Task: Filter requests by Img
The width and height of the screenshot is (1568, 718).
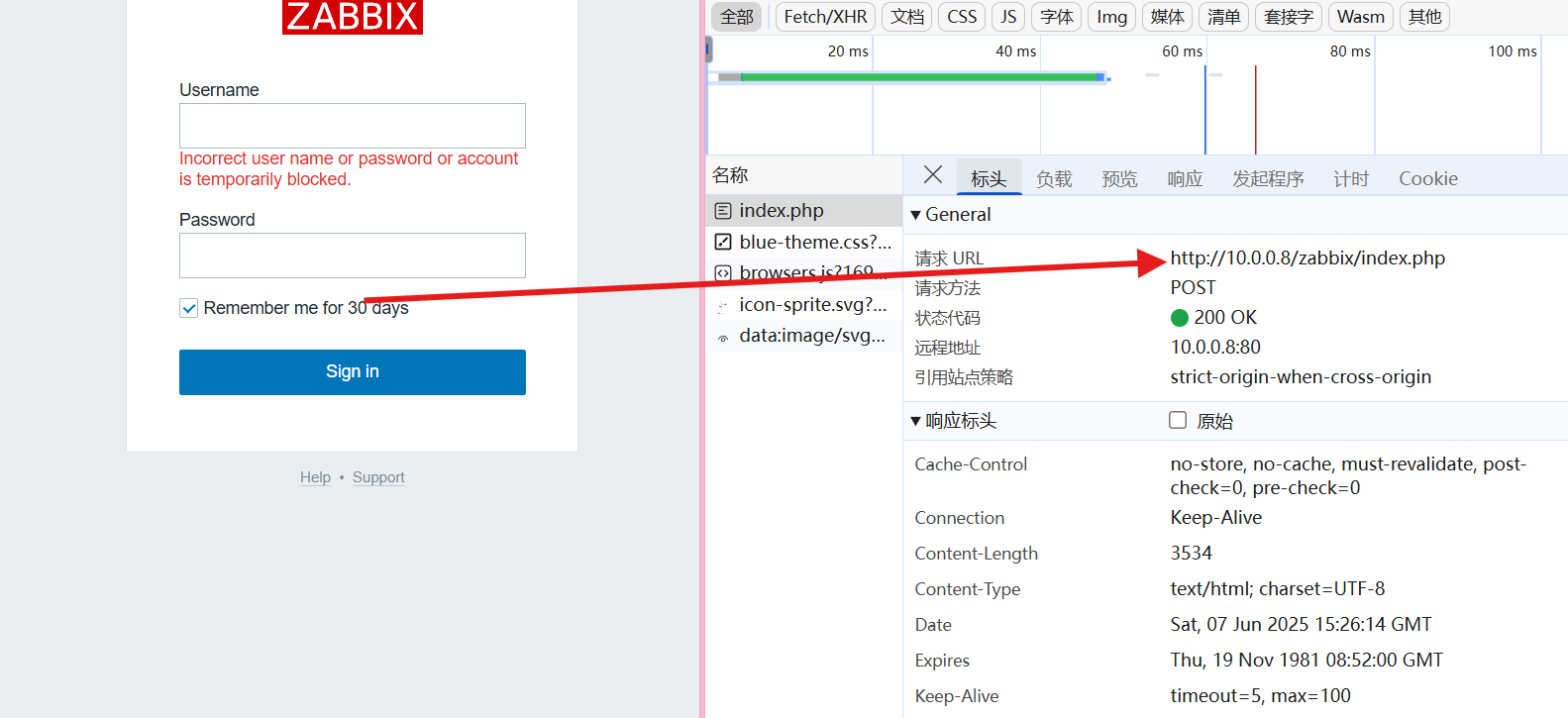Action: coord(1112,17)
